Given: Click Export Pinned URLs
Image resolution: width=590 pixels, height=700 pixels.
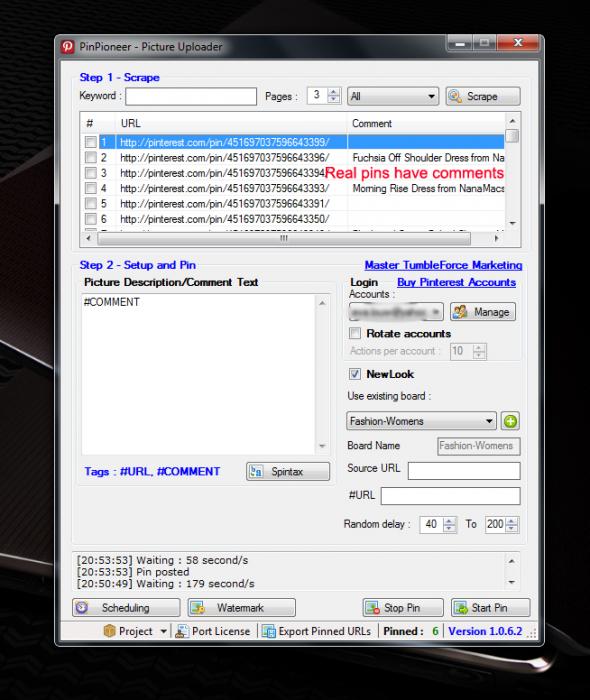Looking at the screenshot, I should 317,631.
